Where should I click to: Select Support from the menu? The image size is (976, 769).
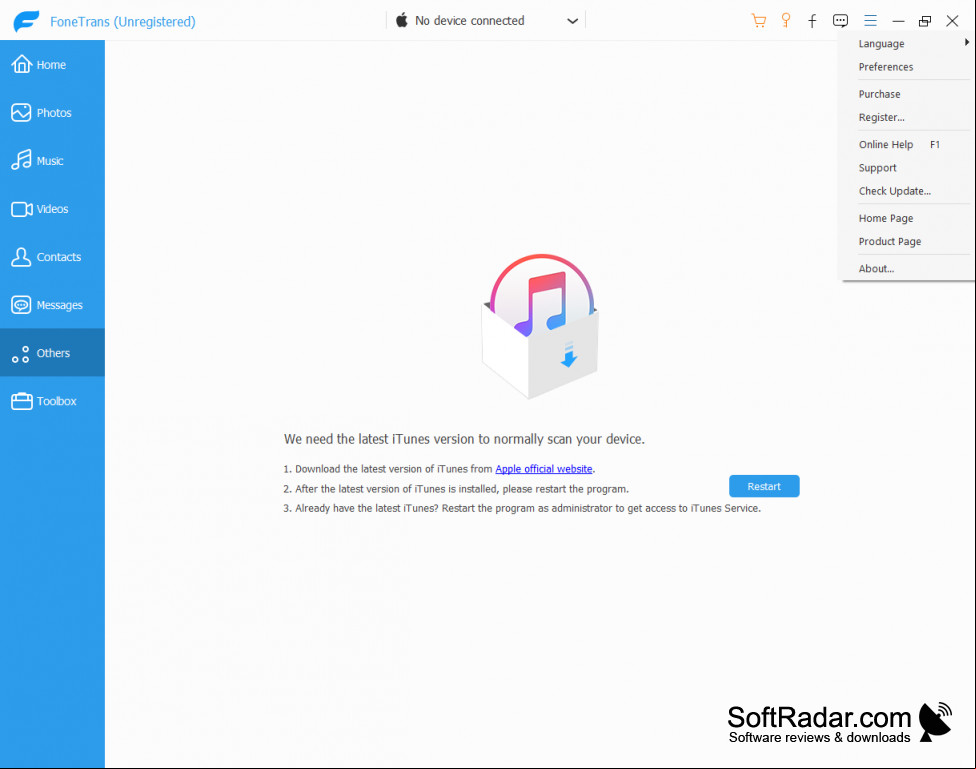[878, 167]
